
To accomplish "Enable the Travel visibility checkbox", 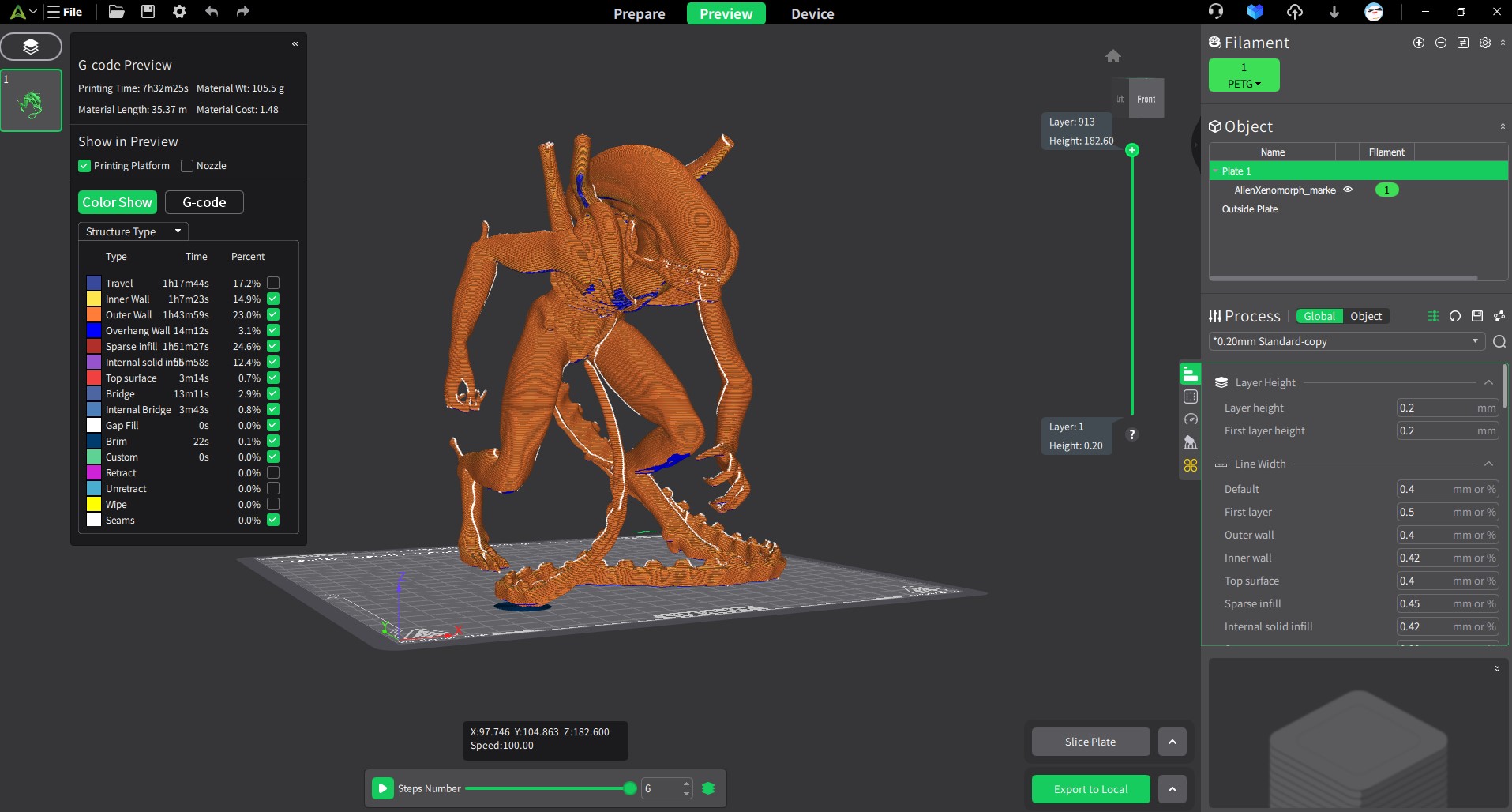I will click(273, 283).
